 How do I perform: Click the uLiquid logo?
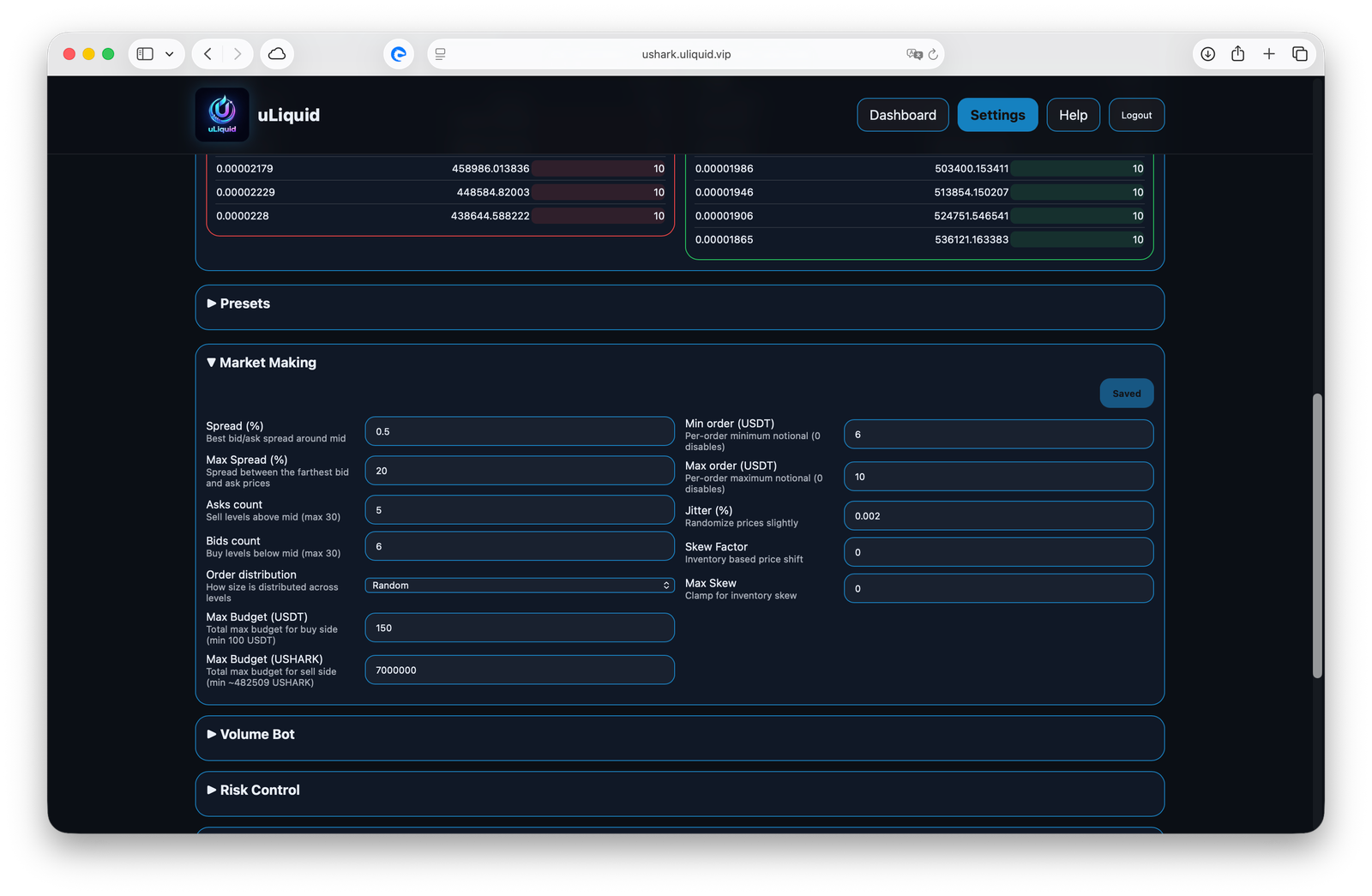[x=221, y=114]
